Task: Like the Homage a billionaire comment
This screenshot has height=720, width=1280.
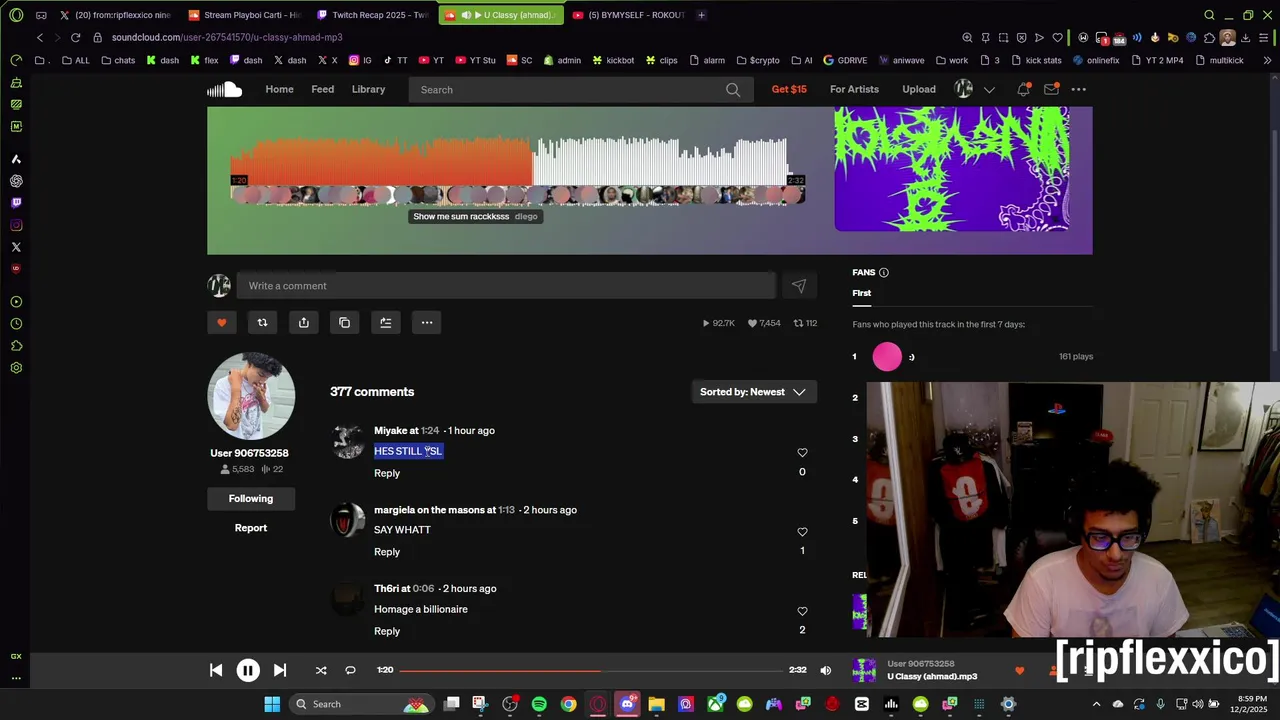Action: point(802,611)
